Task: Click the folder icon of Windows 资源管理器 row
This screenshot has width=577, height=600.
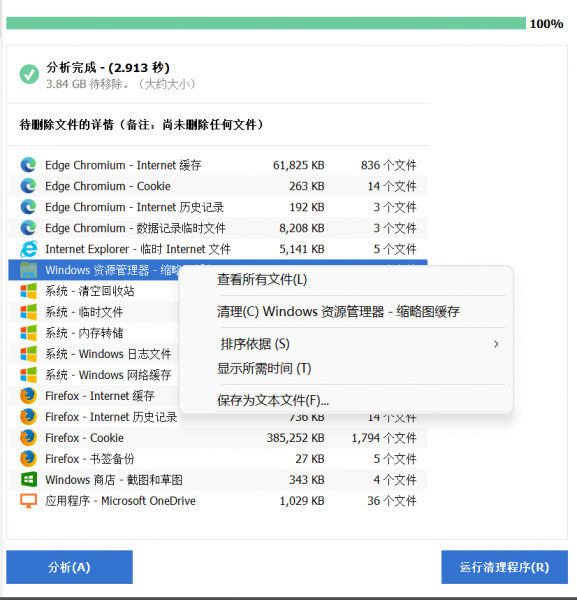Action: 28,270
